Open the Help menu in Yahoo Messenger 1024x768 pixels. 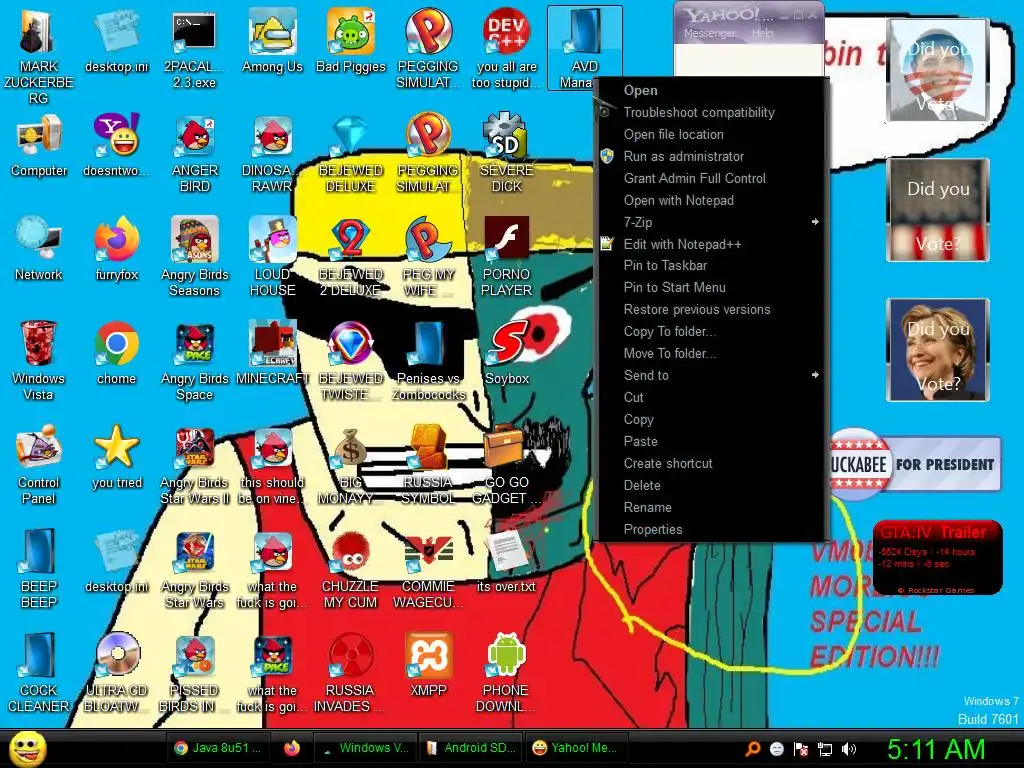coord(762,33)
